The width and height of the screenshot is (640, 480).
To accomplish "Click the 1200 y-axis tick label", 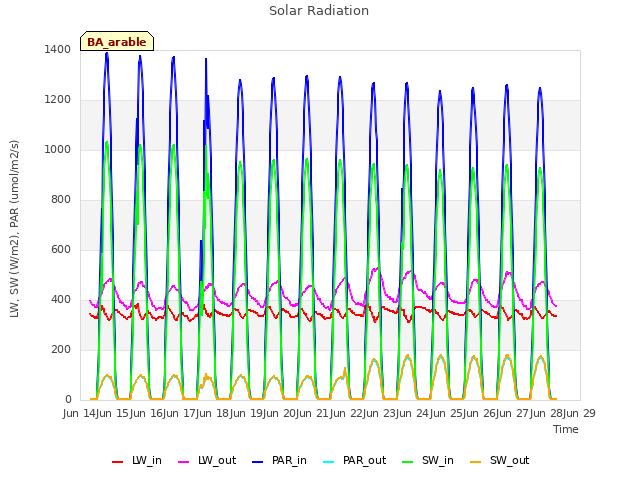I will click(x=58, y=100).
